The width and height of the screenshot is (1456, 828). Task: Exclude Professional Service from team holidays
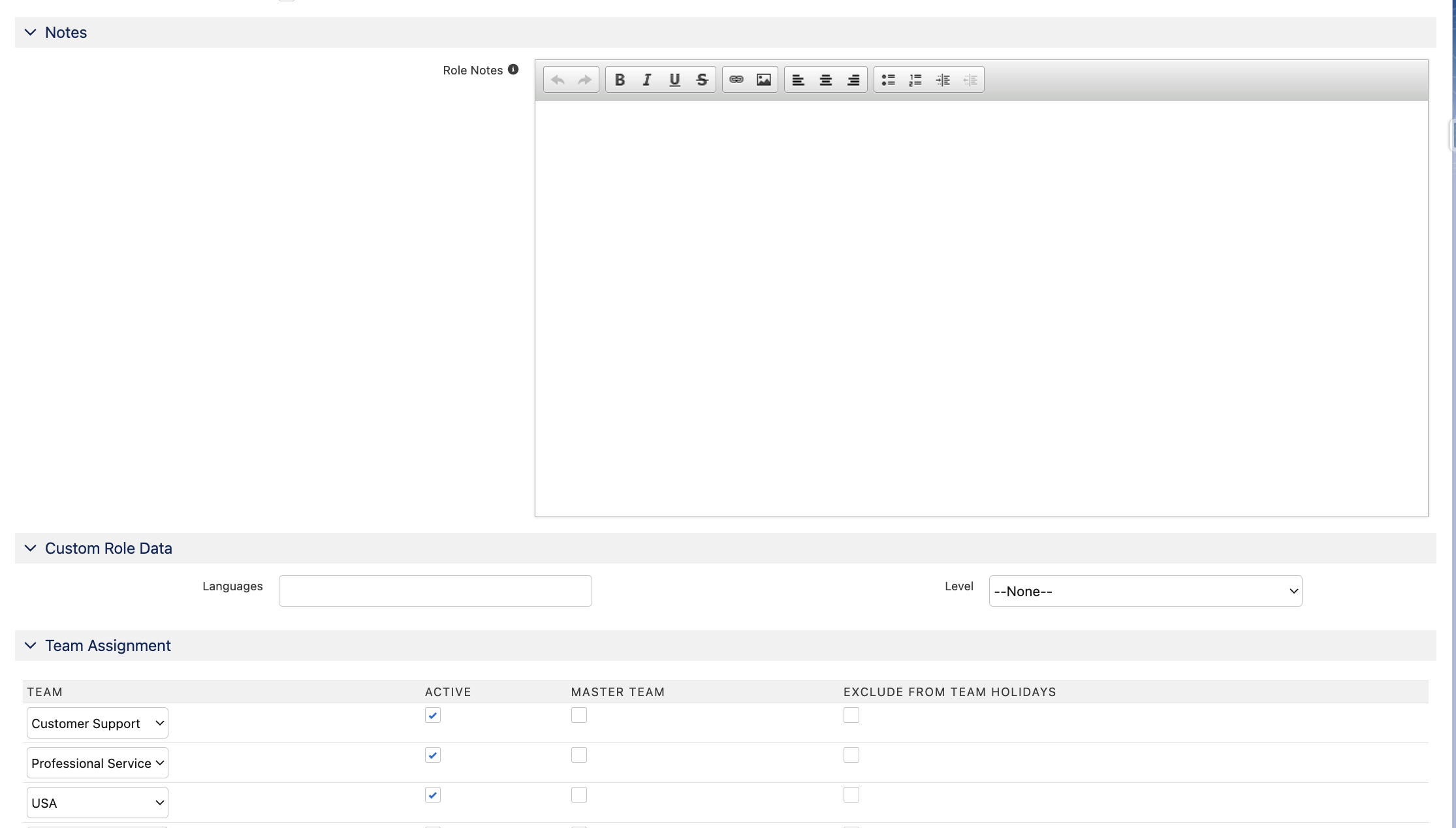(851, 755)
